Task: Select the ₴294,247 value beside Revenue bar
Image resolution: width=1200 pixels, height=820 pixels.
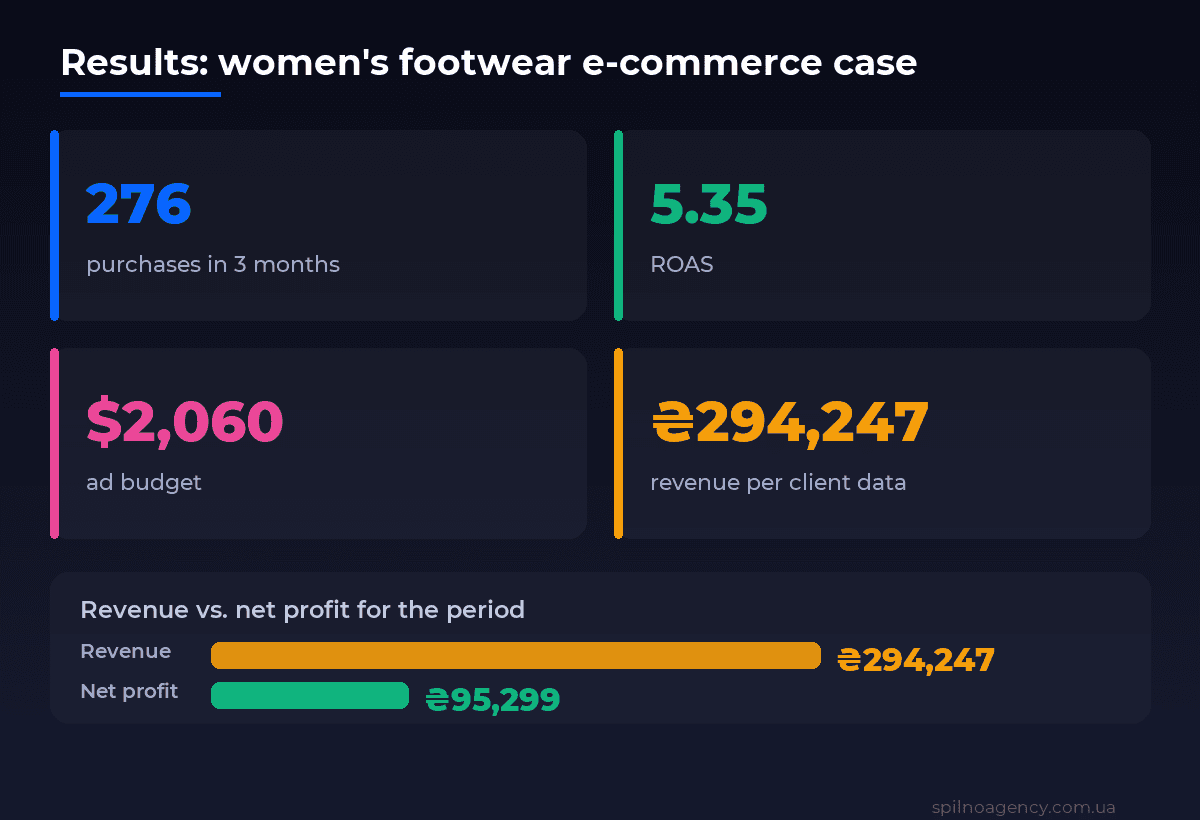Action: tap(916, 660)
